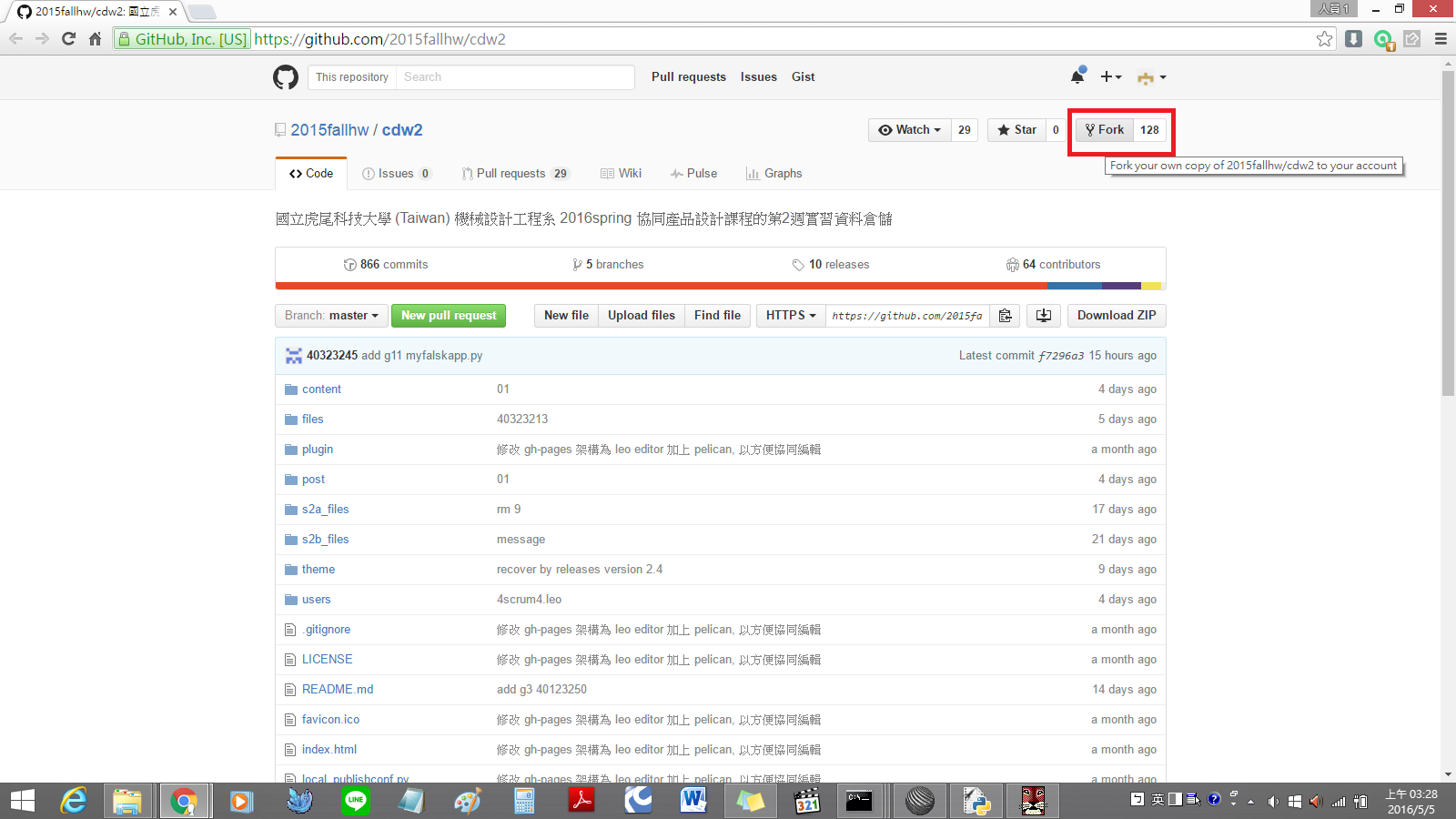Image resolution: width=1456 pixels, height=819 pixels.
Task: Click the download extension icon in Chrome toolbar
Action: coord(1354,38)
